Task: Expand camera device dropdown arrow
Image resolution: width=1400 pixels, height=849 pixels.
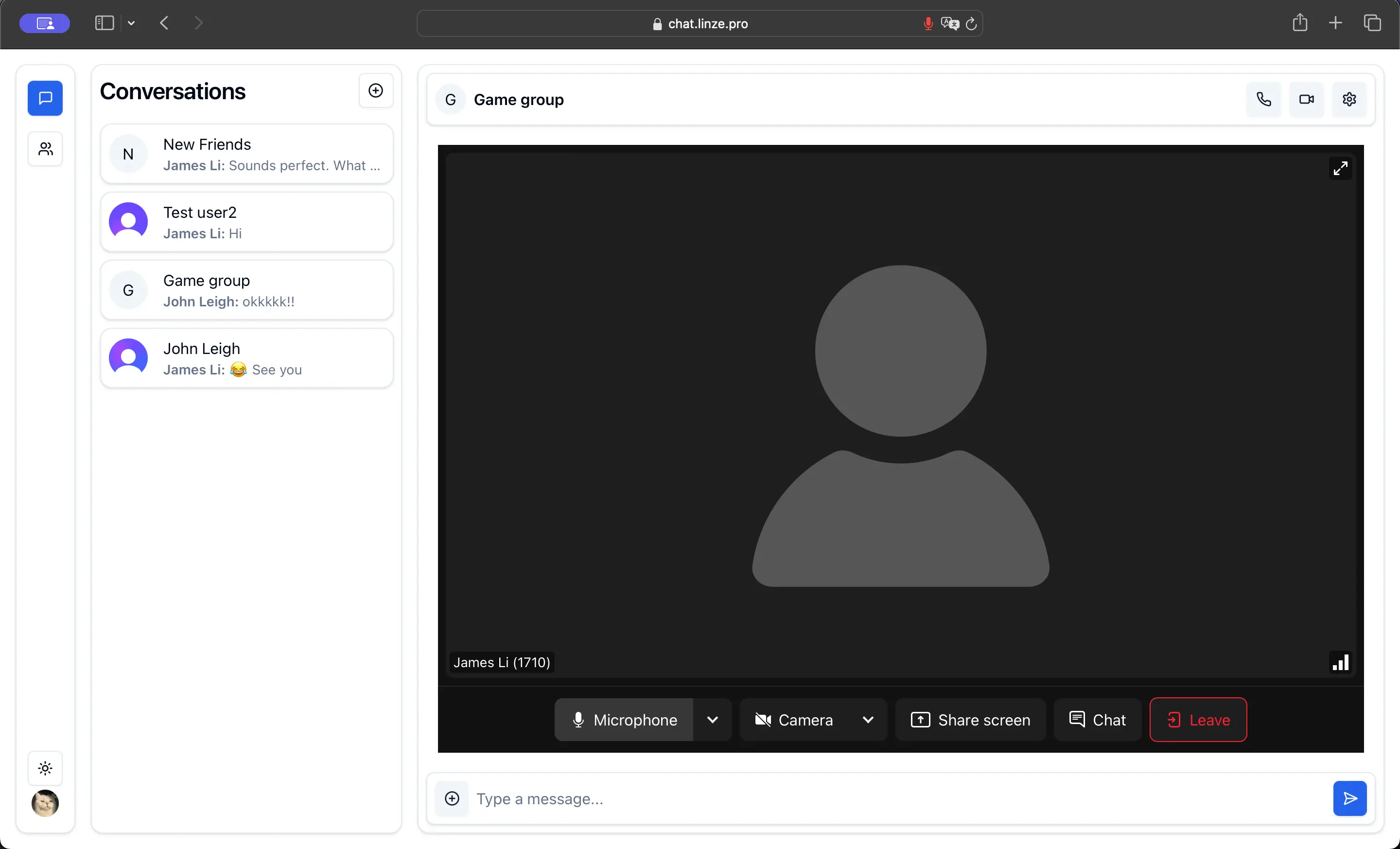Action: pos(868,720)
